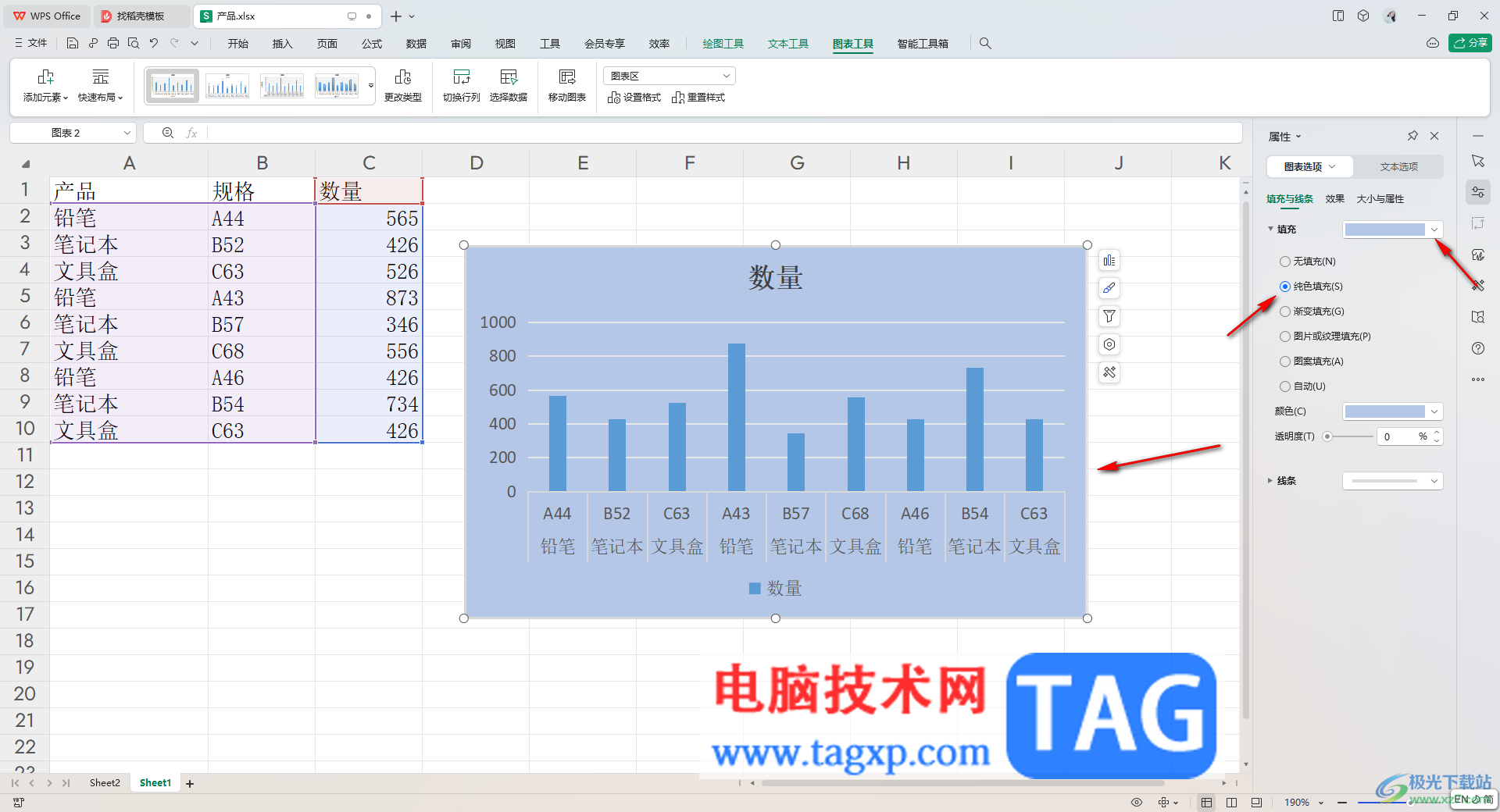
Task: Click Move Chart (移动图表) icon
Action: click(x=567, y=86)
